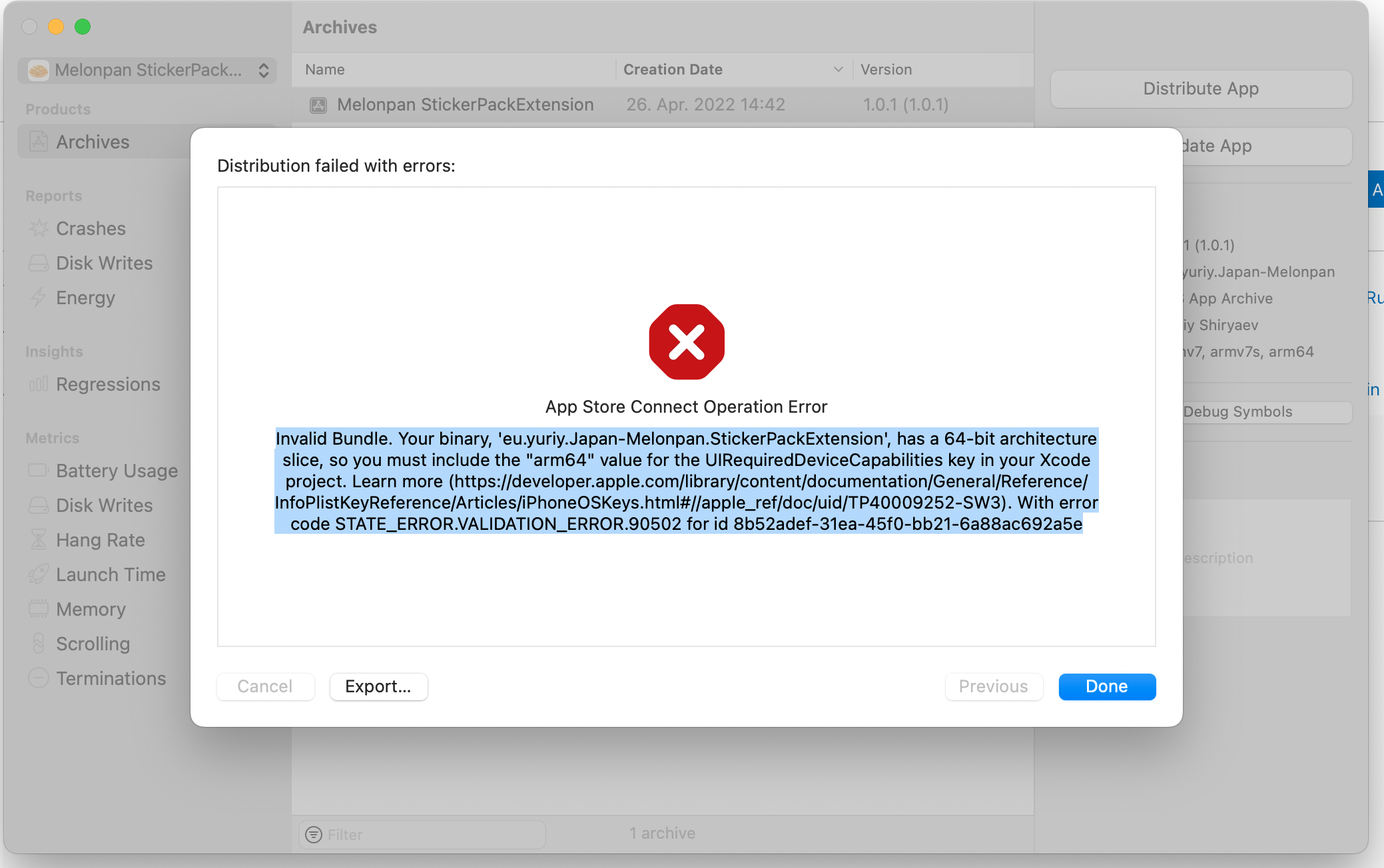Click the App Archive type text
Image resolution: width=1384 pixels, height=868 pixels.
[1231, 298]
